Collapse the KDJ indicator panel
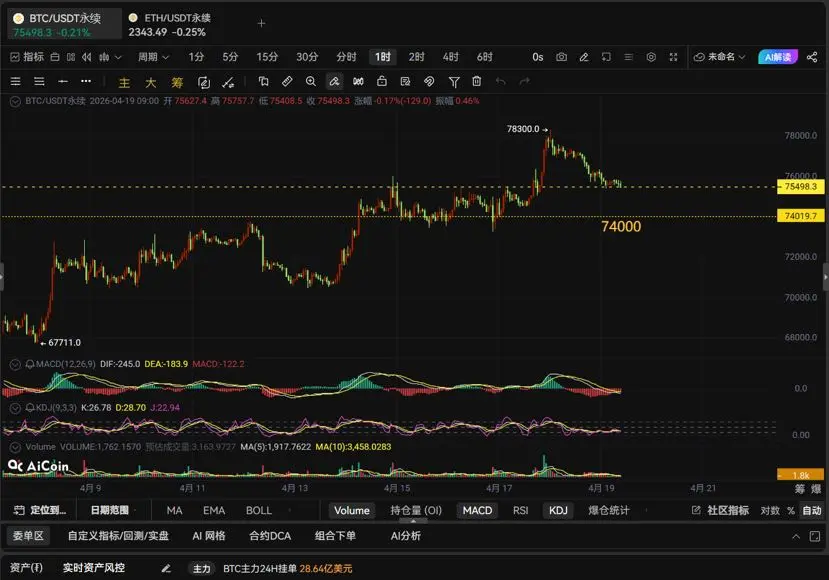 point(15,408)
